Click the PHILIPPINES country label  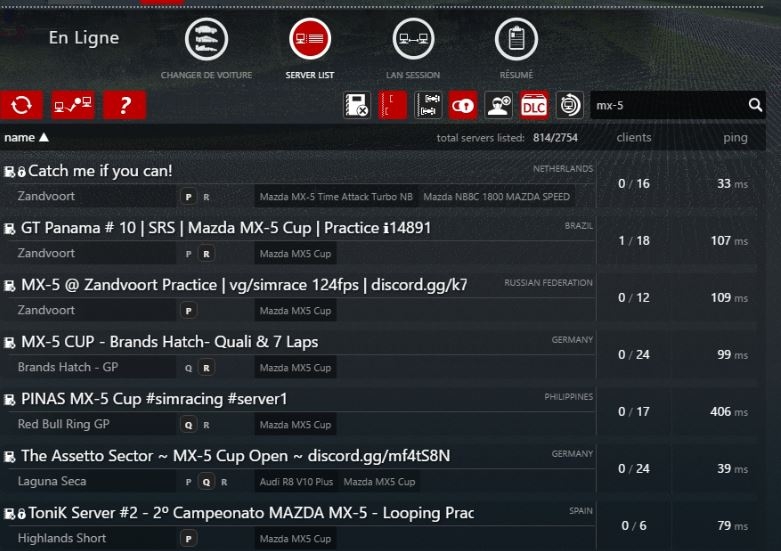click(568, 397)
